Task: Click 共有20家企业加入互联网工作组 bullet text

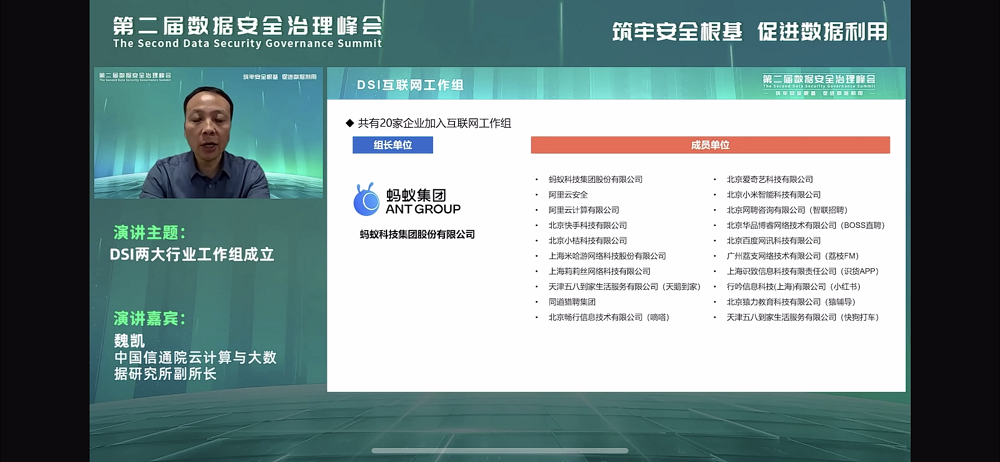Action: [x=434, y=123]
